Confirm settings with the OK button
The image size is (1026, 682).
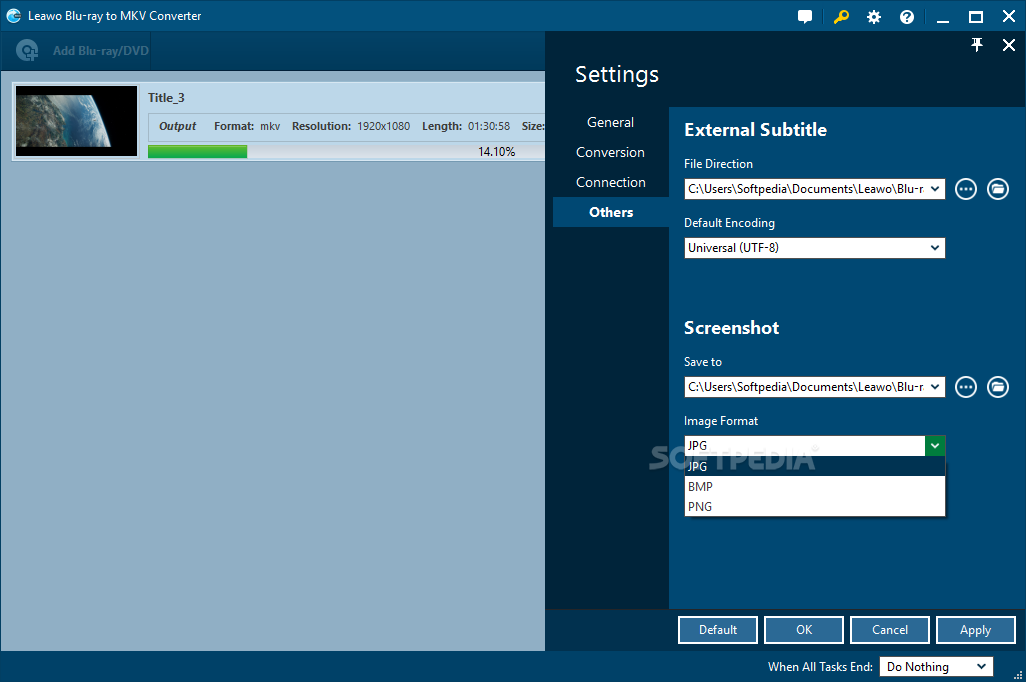[804, 630]
